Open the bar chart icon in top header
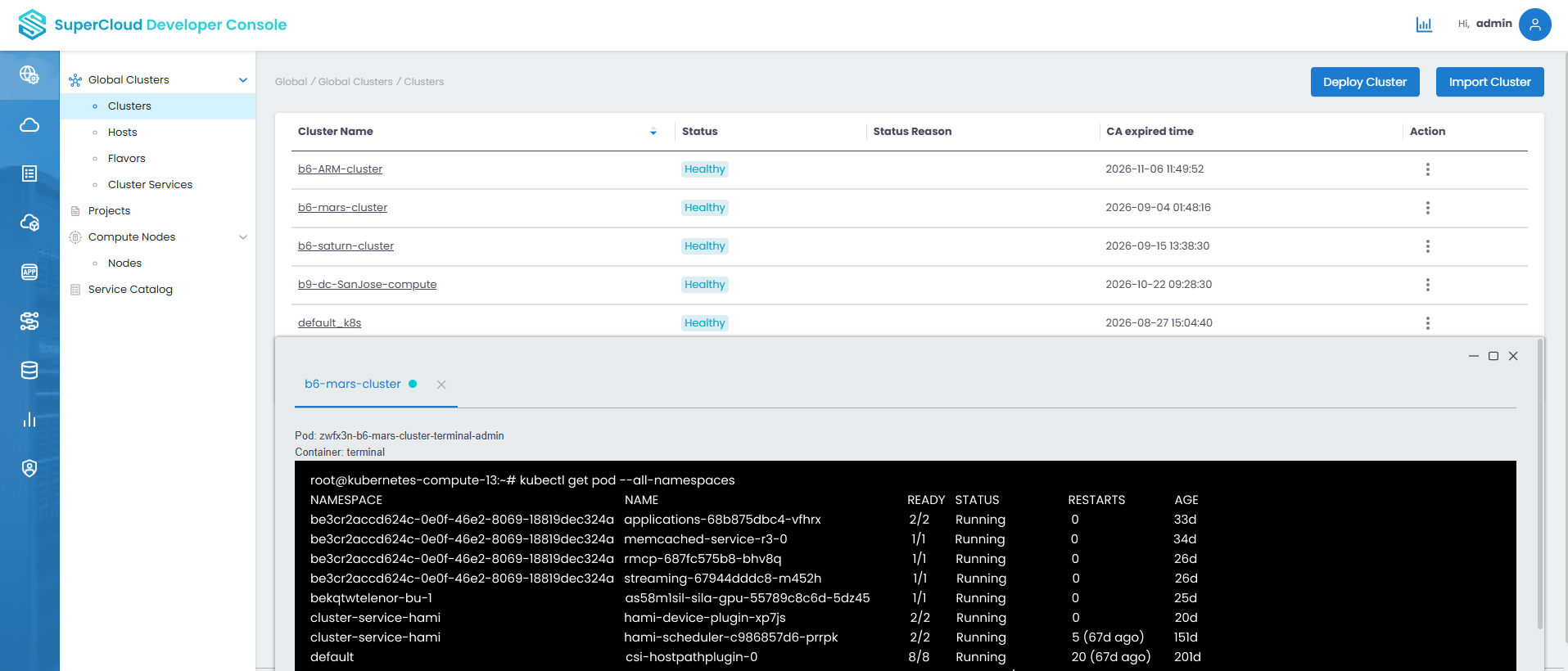The height and width of the screenshot is (671, 1568). click(x=1424, y=25)
